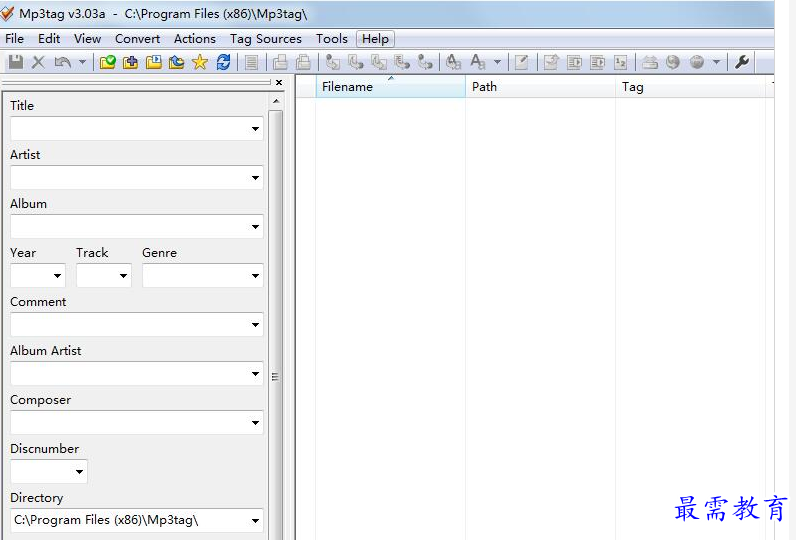Expand the Comment field dropdown
Image resolution: width=796 pixels, height=540 pixels.
[x=255, y=325]
